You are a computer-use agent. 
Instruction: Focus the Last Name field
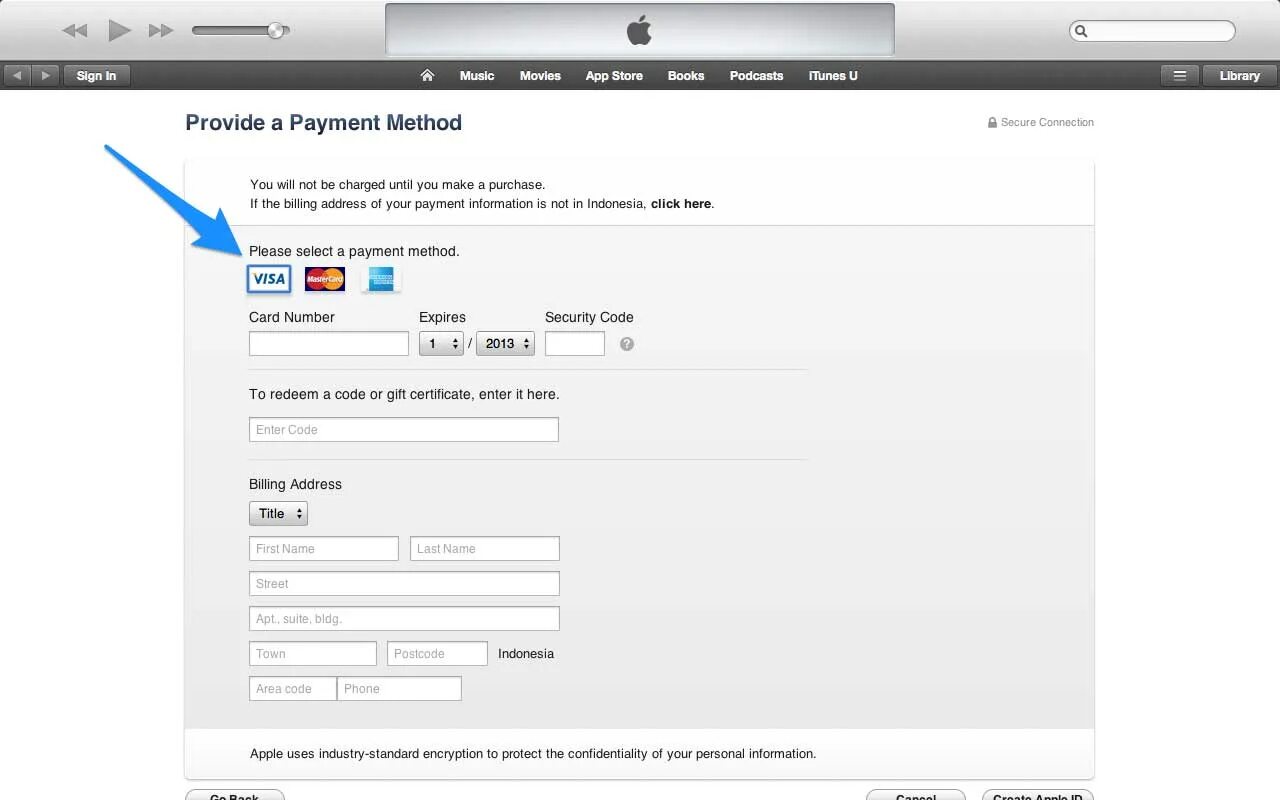click(x=485, y=549)
